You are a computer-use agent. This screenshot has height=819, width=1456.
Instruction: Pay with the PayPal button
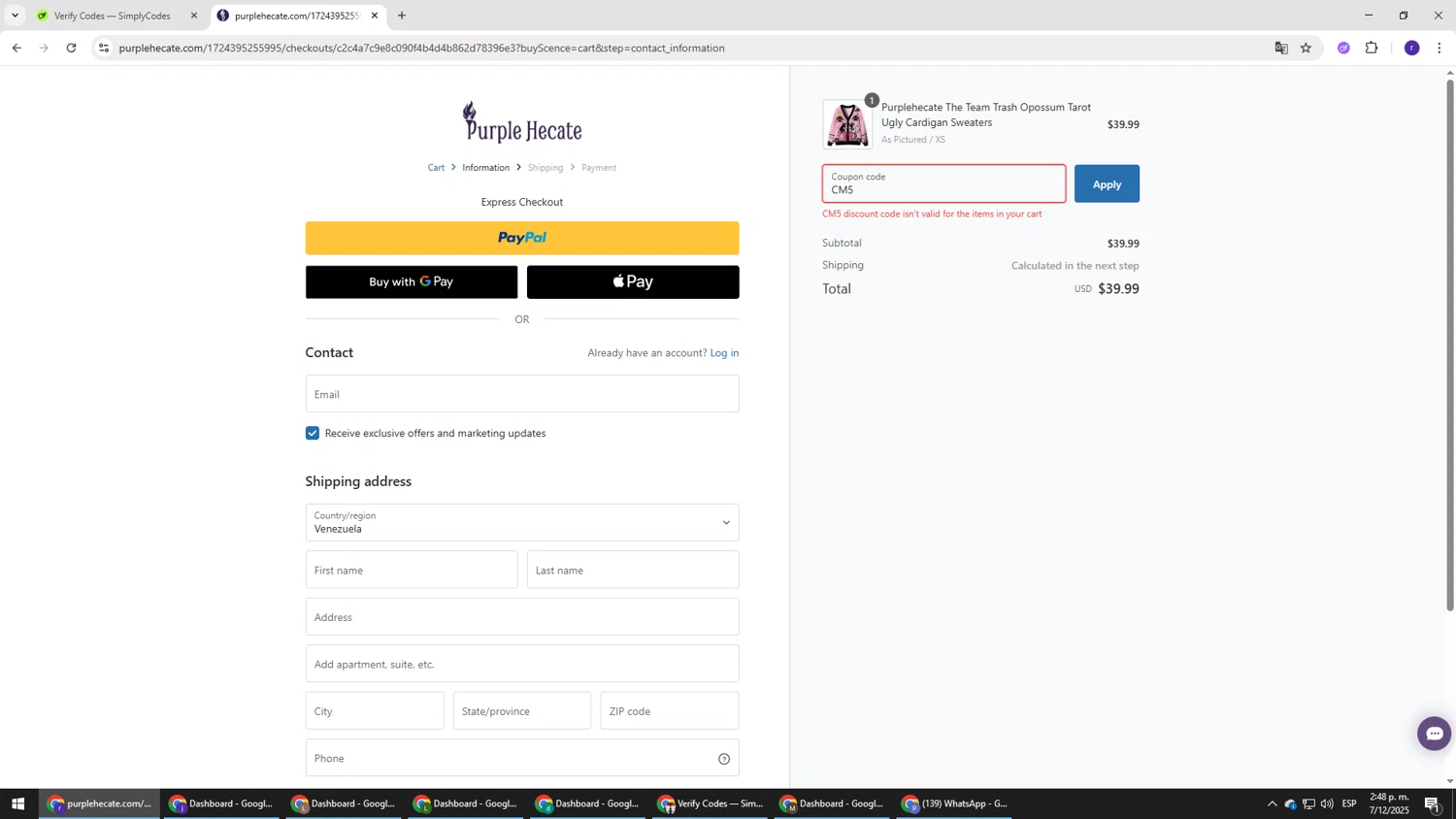coord(522,238)
